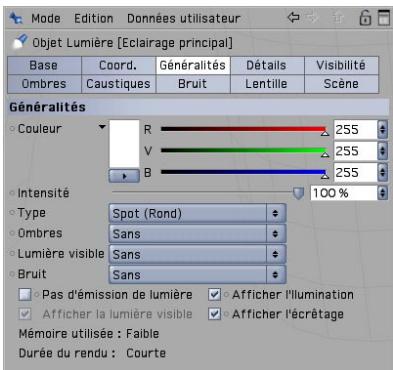Screen dimensions: 393x370
Task: Toggle the padlock lock icon
Action: pos(365,18)
